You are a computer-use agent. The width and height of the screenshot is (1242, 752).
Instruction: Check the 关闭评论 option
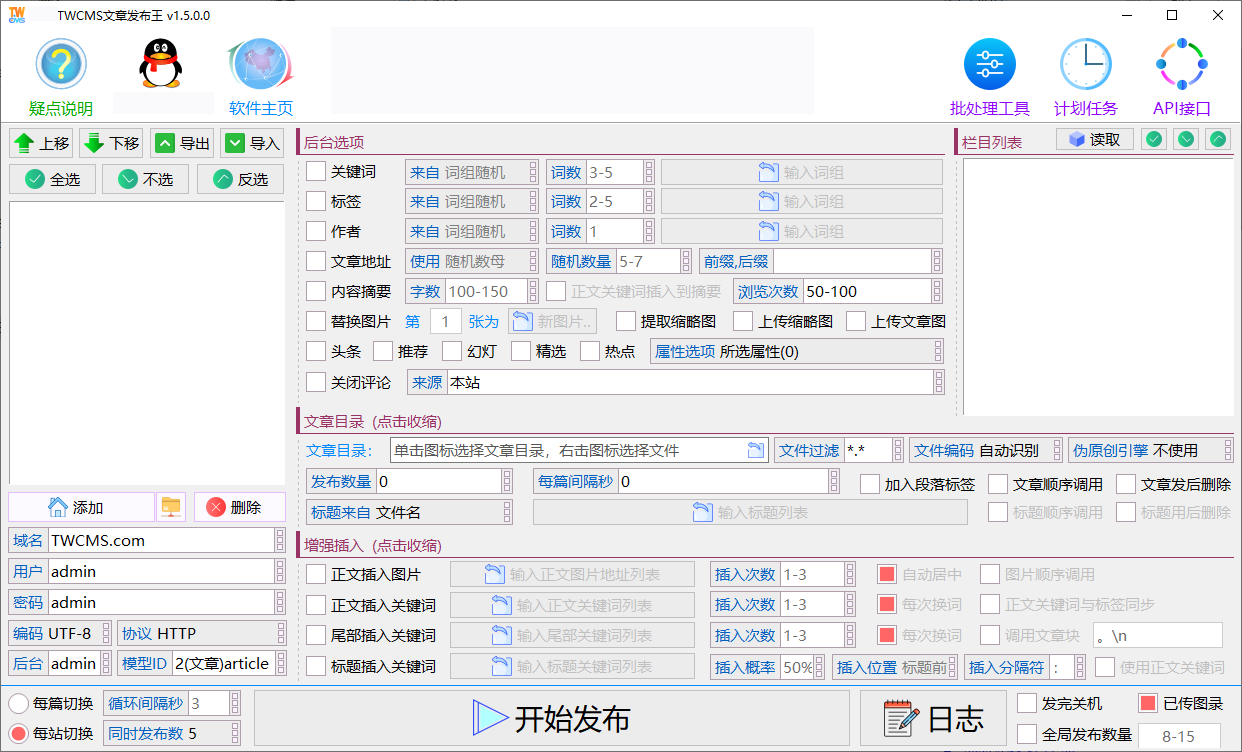click(x=316, y=382)
